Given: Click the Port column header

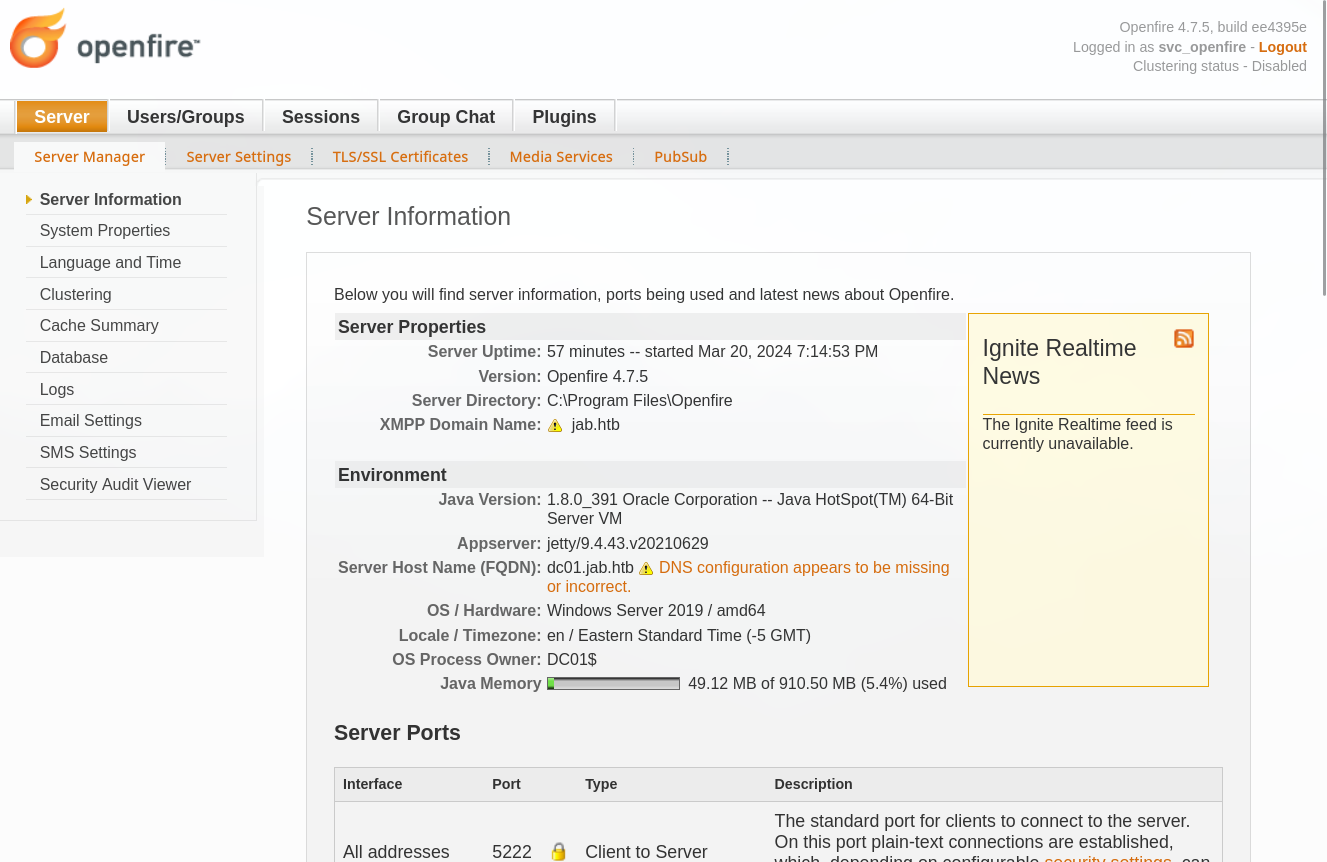Looking at the screenshot, I should (x=506, y=784).
